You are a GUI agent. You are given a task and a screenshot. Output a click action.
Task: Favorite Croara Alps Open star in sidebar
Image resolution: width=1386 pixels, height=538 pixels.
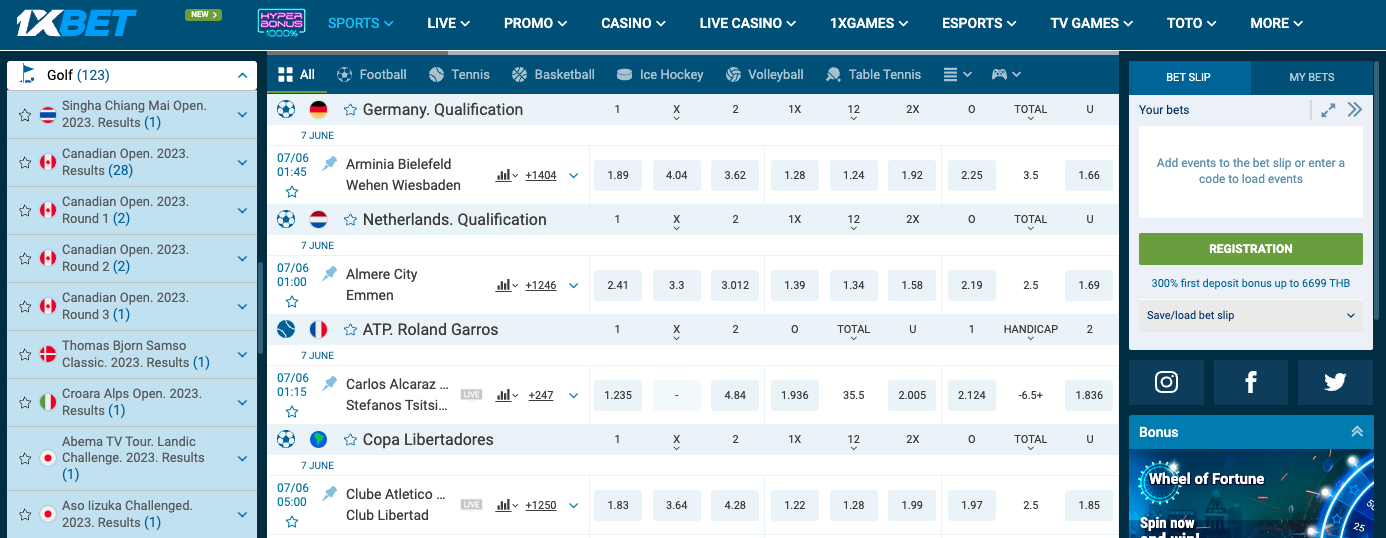click(25, 403)
